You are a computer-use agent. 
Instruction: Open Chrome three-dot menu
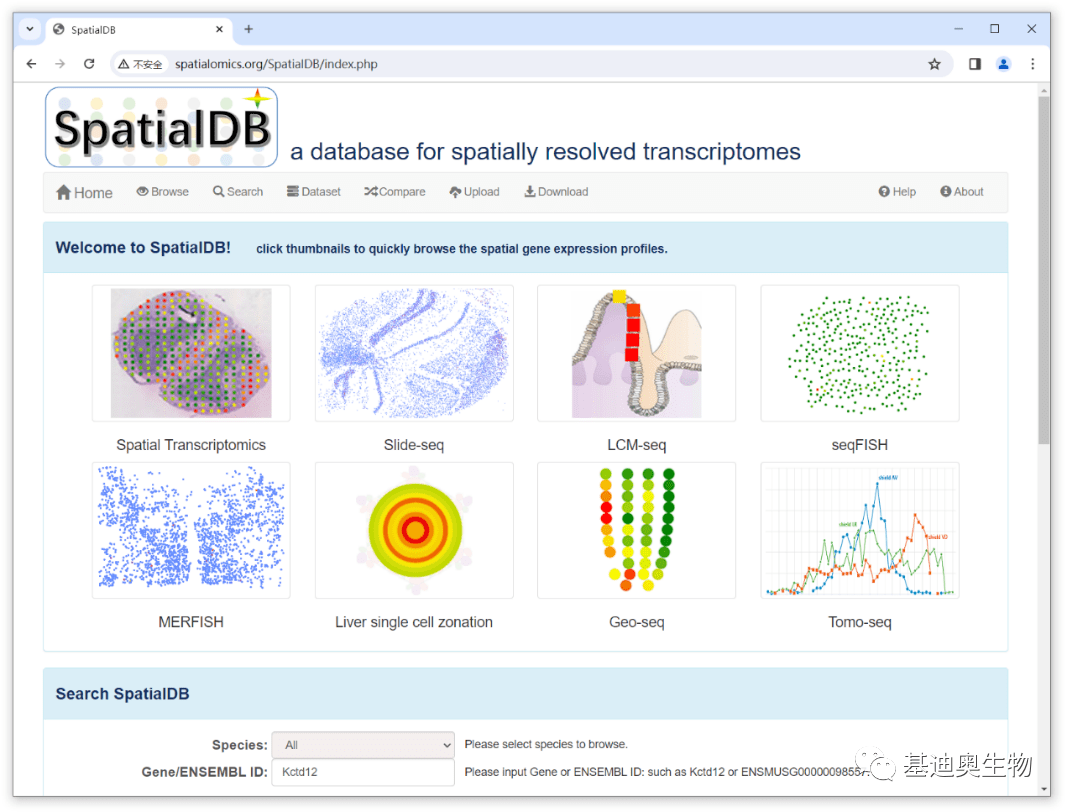(1033, 64)
